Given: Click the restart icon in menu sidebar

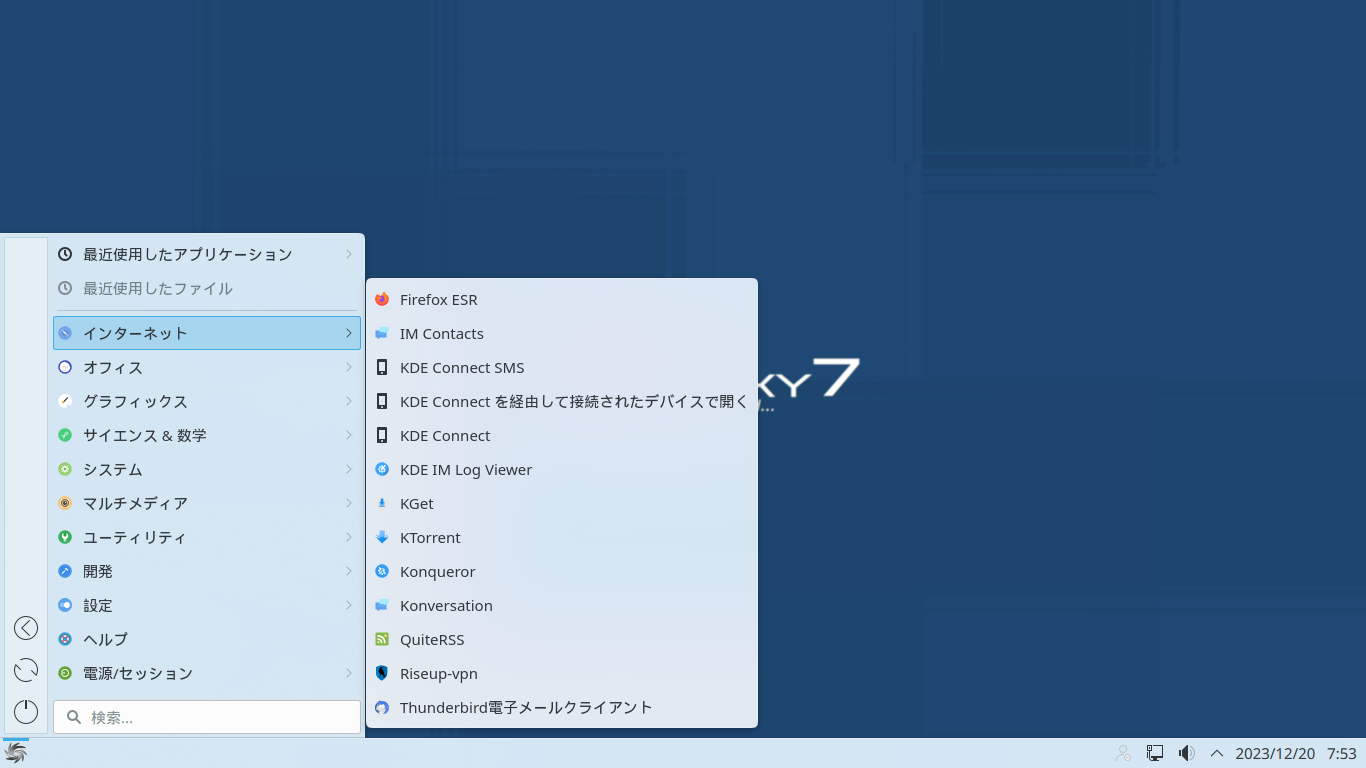Looking at the screenshot, I should tap(26, 670).
